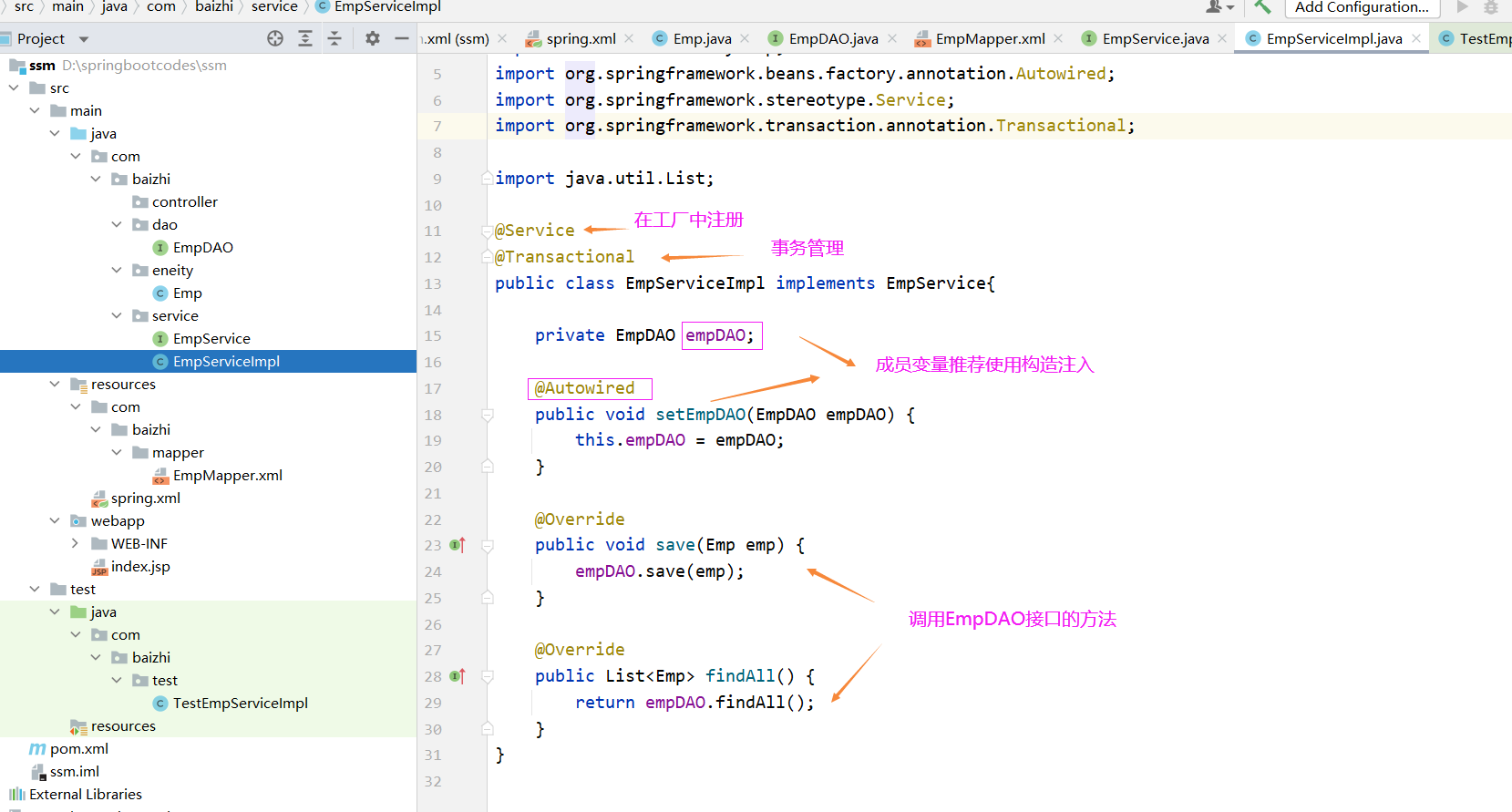1512x812 pixels.
Task: Click the Collapse All icon in Project panel
Action: [x=334, y=38]
